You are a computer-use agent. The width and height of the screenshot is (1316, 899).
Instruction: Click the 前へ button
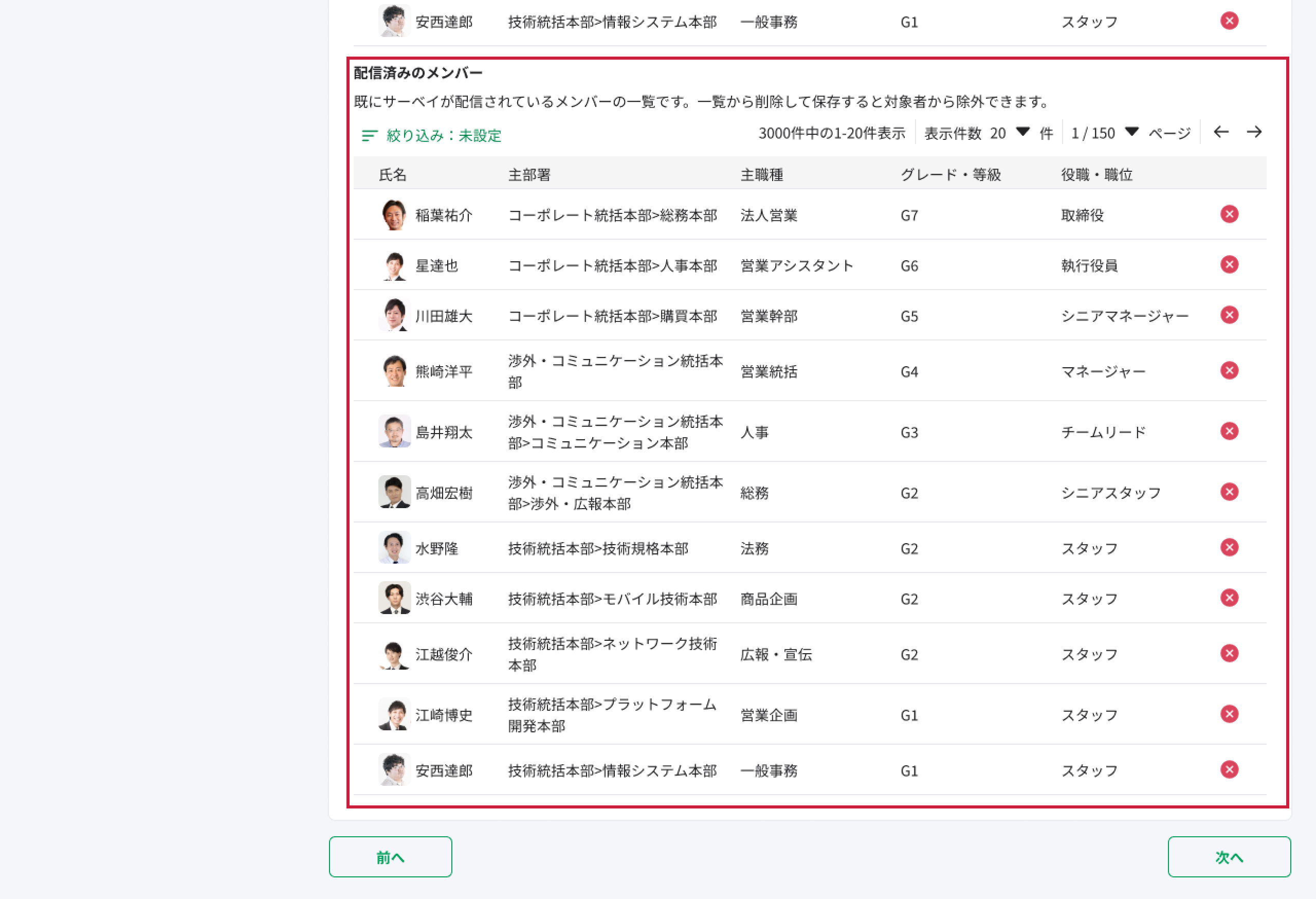click(390, 856)
